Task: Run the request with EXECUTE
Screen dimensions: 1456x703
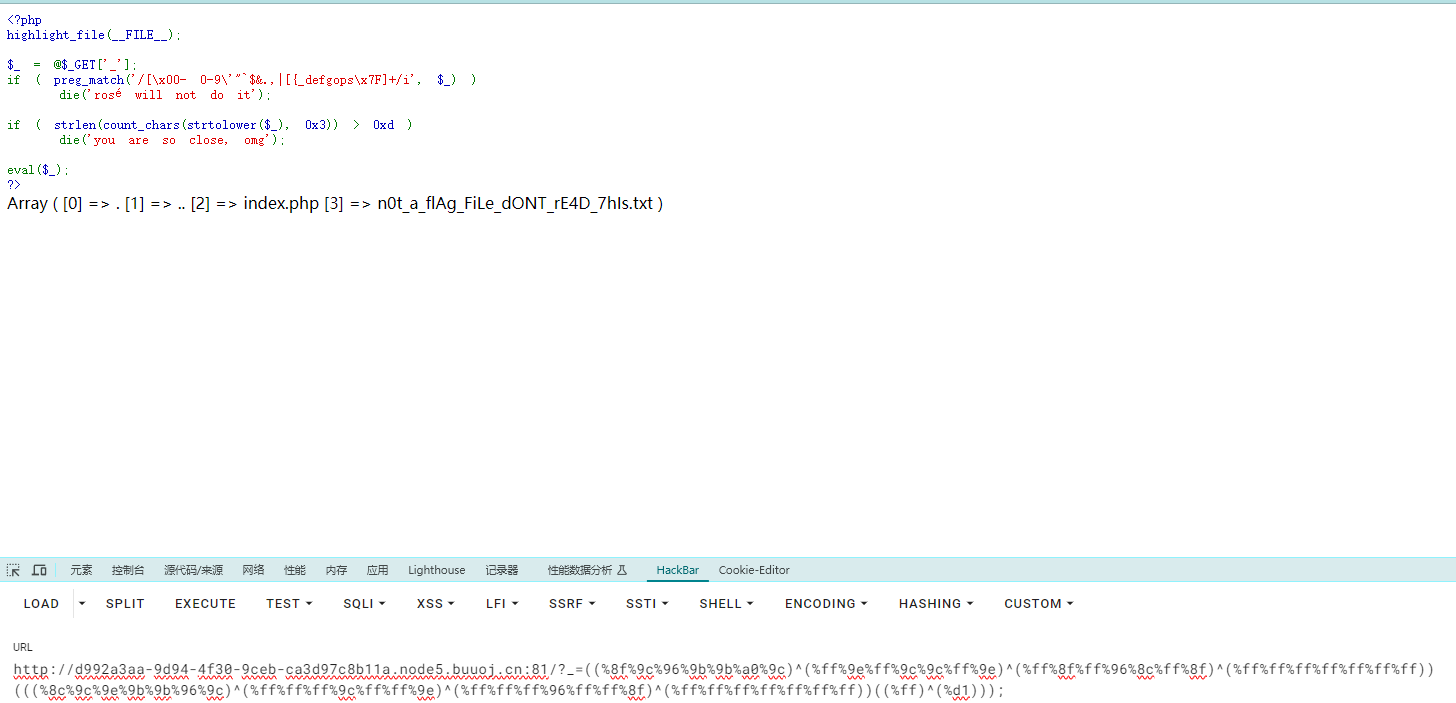Action: [x=205, y=604]
